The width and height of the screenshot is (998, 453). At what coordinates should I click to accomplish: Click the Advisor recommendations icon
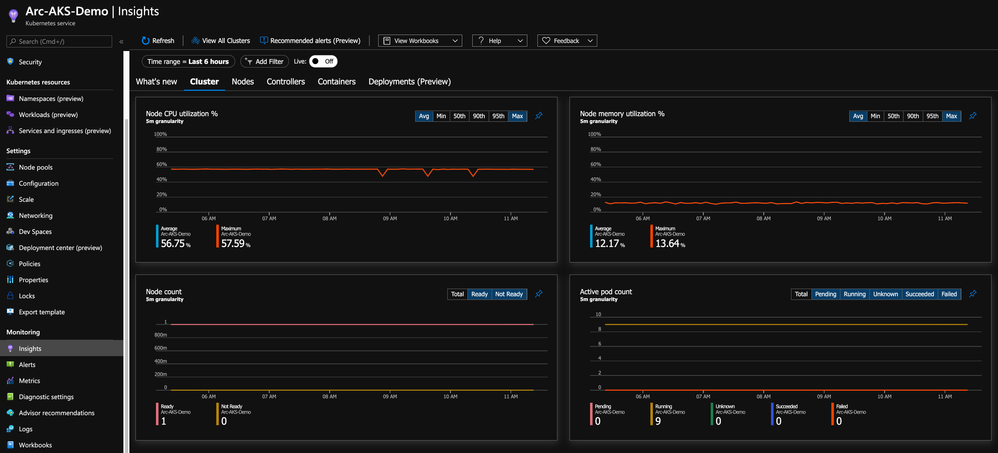coord(10,413)
